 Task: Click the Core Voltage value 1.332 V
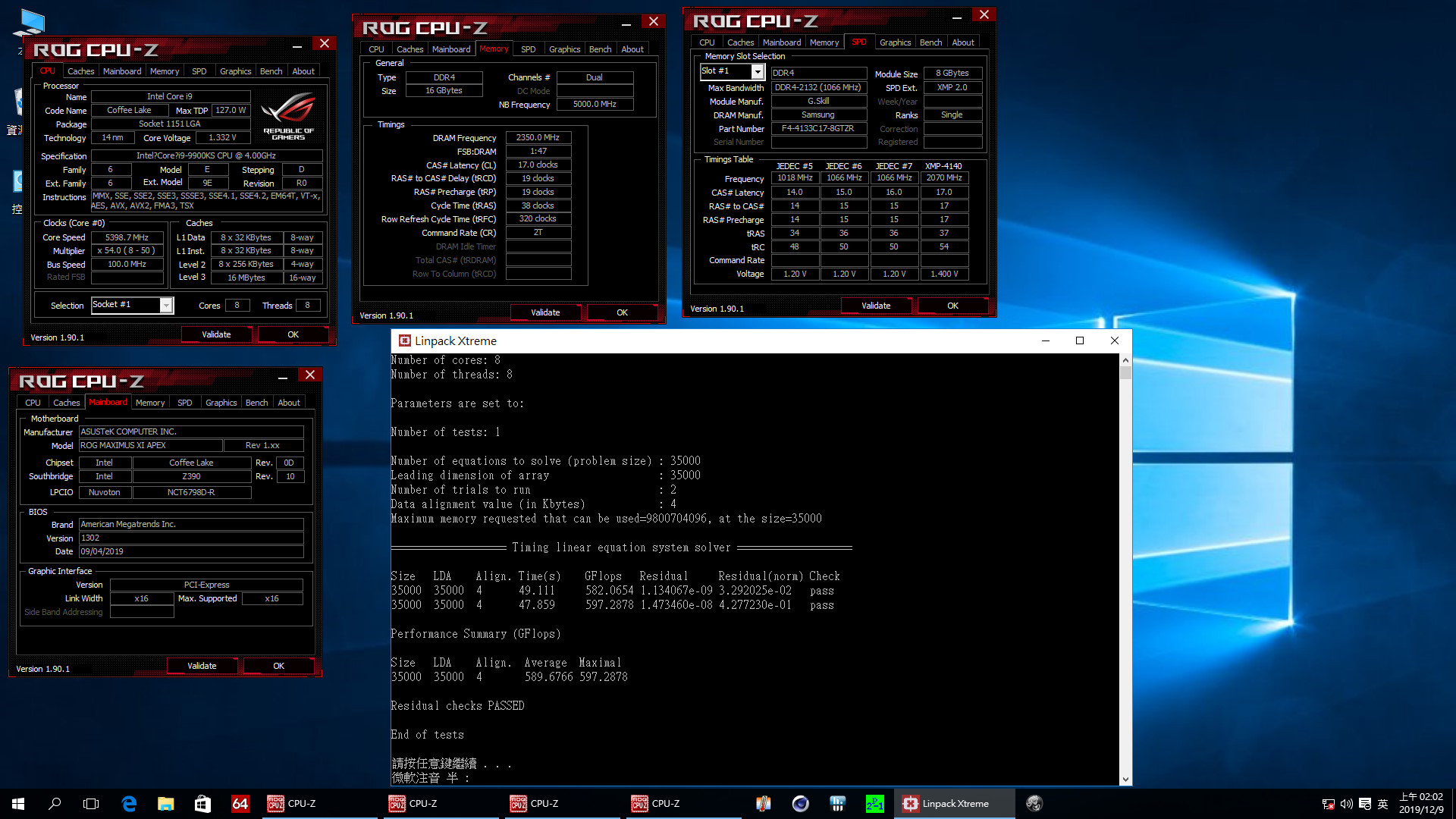click(x=222, y=138)
